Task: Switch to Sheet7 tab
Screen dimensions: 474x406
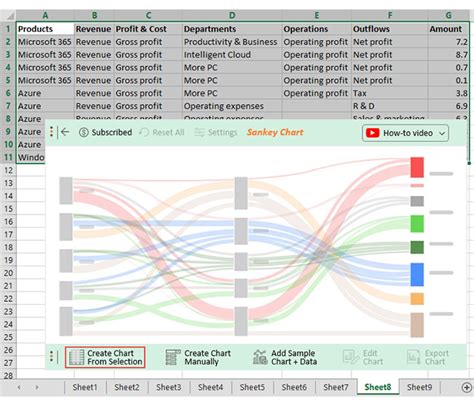Action: (x=336, y=387)
